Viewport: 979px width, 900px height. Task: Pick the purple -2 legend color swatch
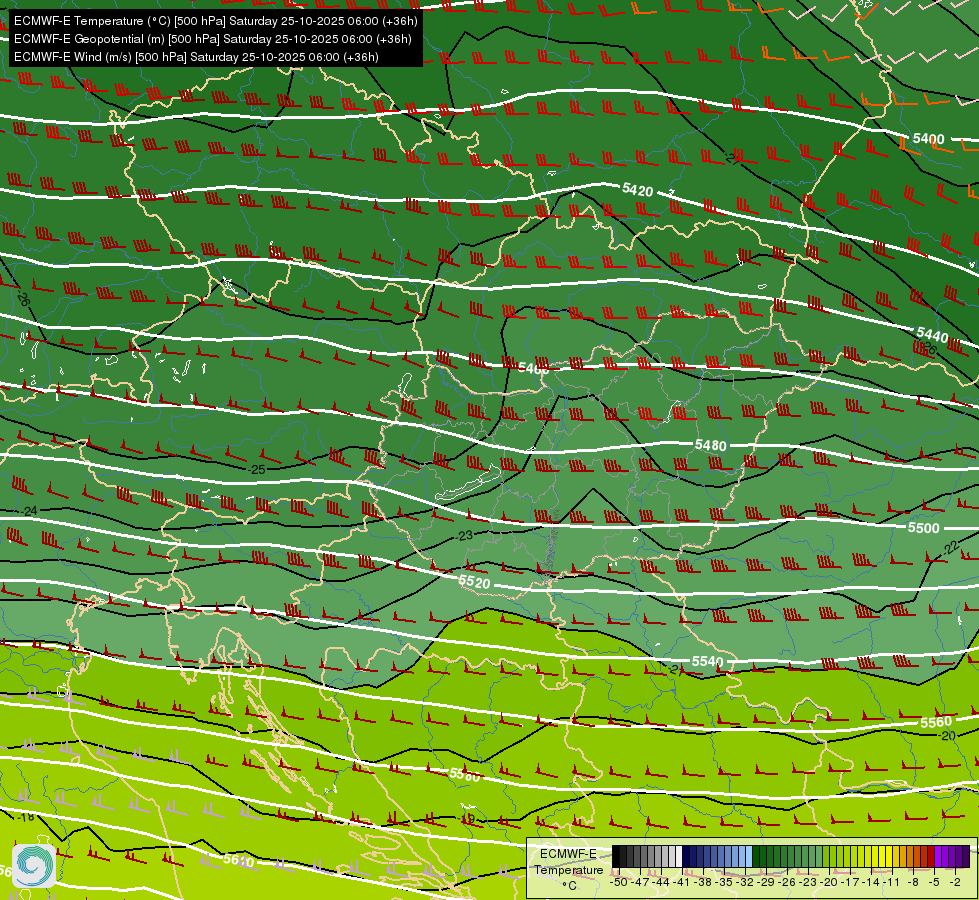pos(959,856)
